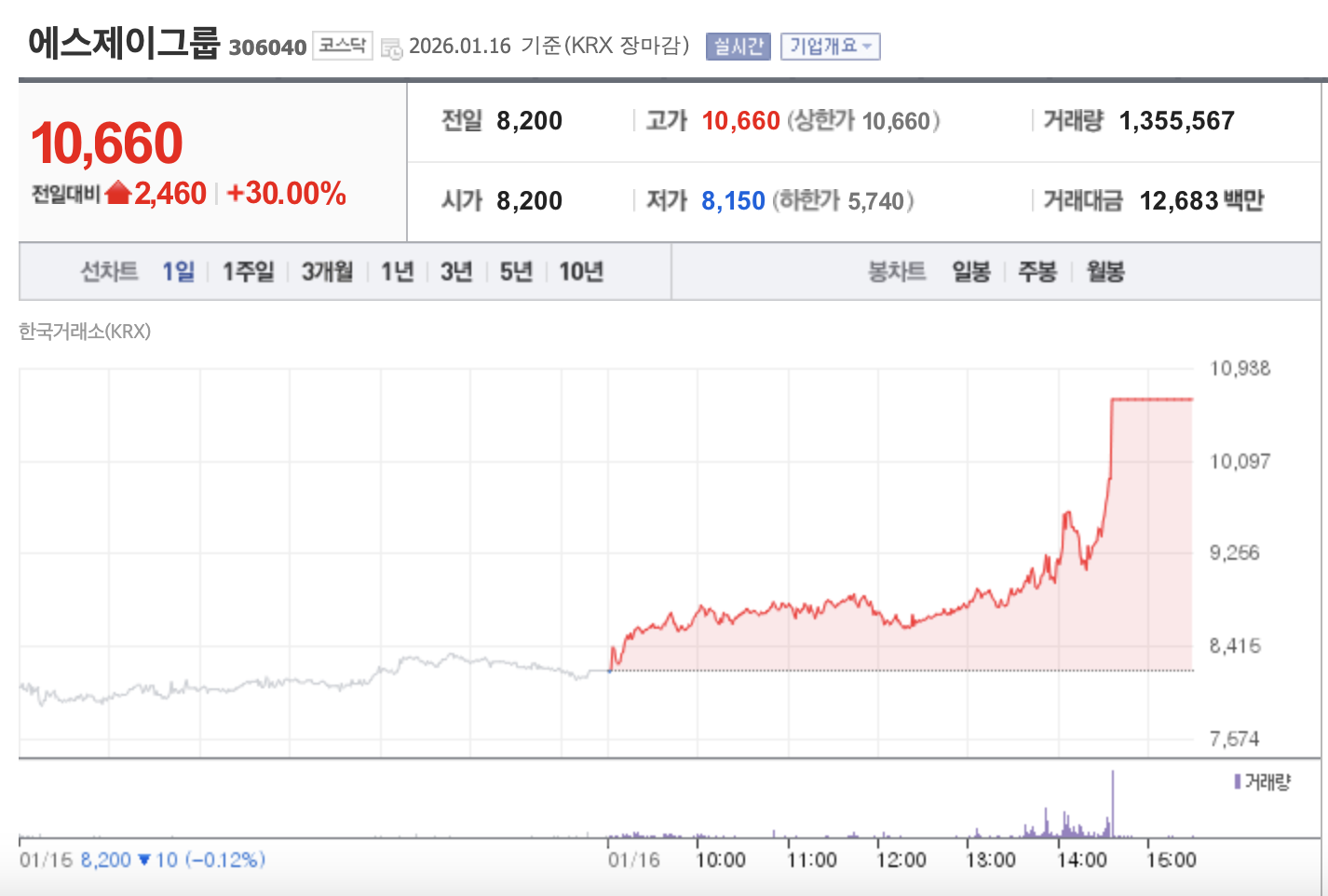This screenshot has height=896, width=1328.
Task: Click the 저가 value 8,150
Action: [733, 201]
